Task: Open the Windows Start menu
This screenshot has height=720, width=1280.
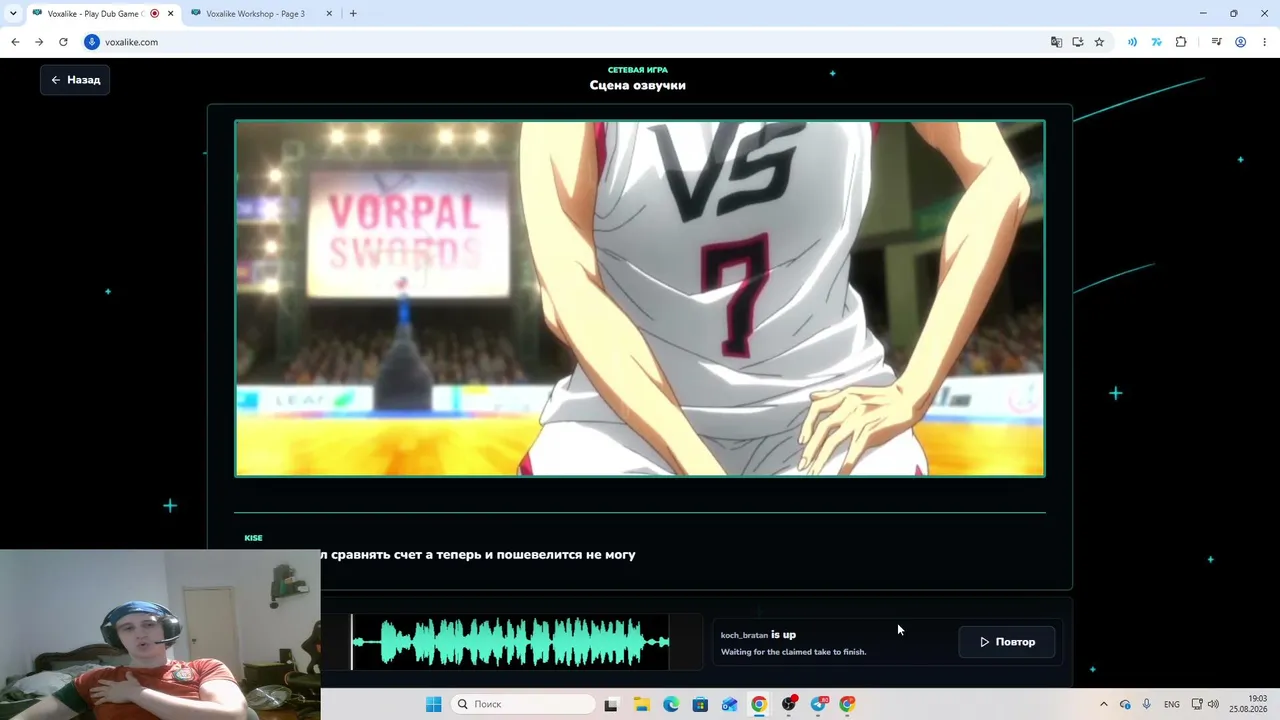Action: (x=433, y=704)
